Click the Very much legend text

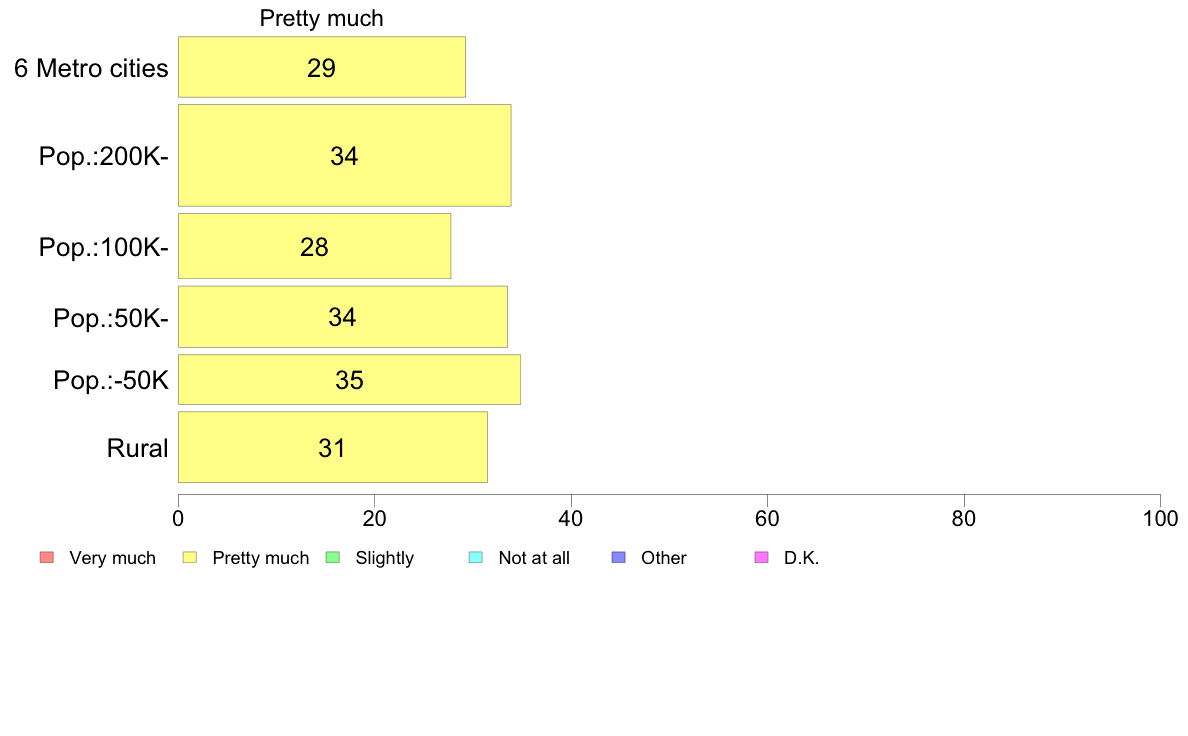point(112,558)
